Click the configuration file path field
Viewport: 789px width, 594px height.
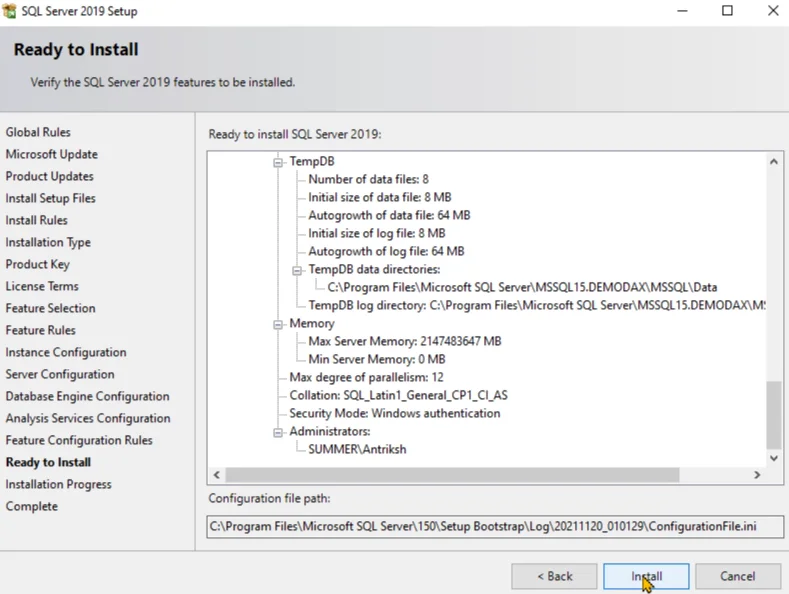(x=495, y=527)
